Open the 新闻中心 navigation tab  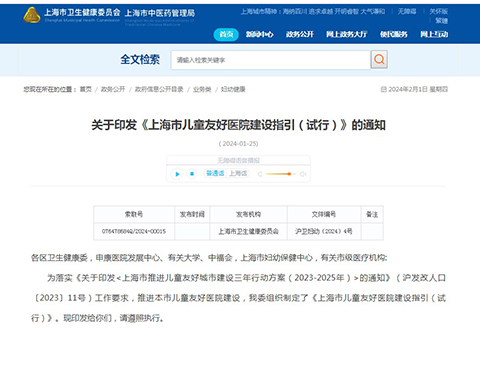(x=260, y=34)
